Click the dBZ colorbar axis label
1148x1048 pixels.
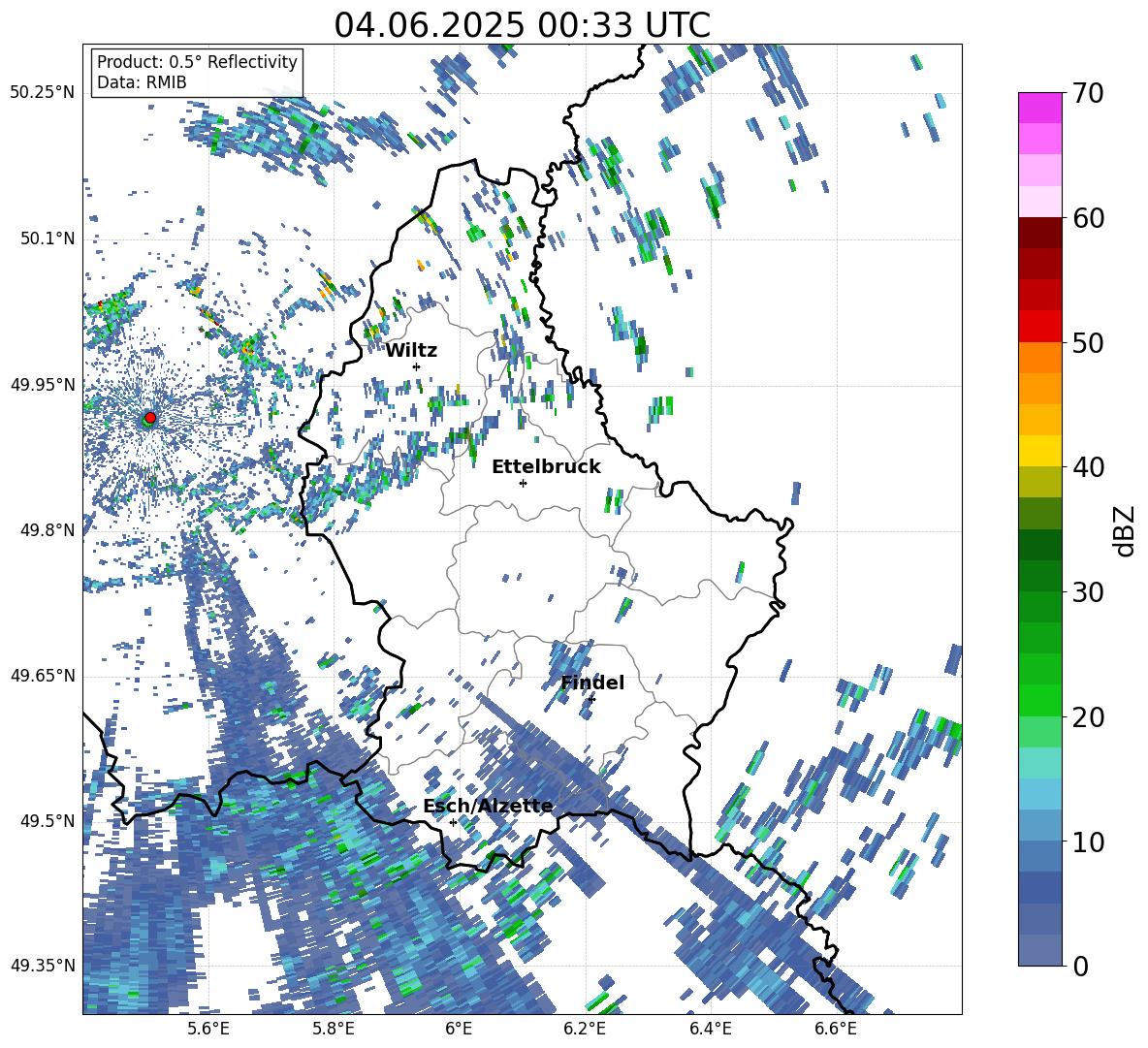coord(1126,530)
